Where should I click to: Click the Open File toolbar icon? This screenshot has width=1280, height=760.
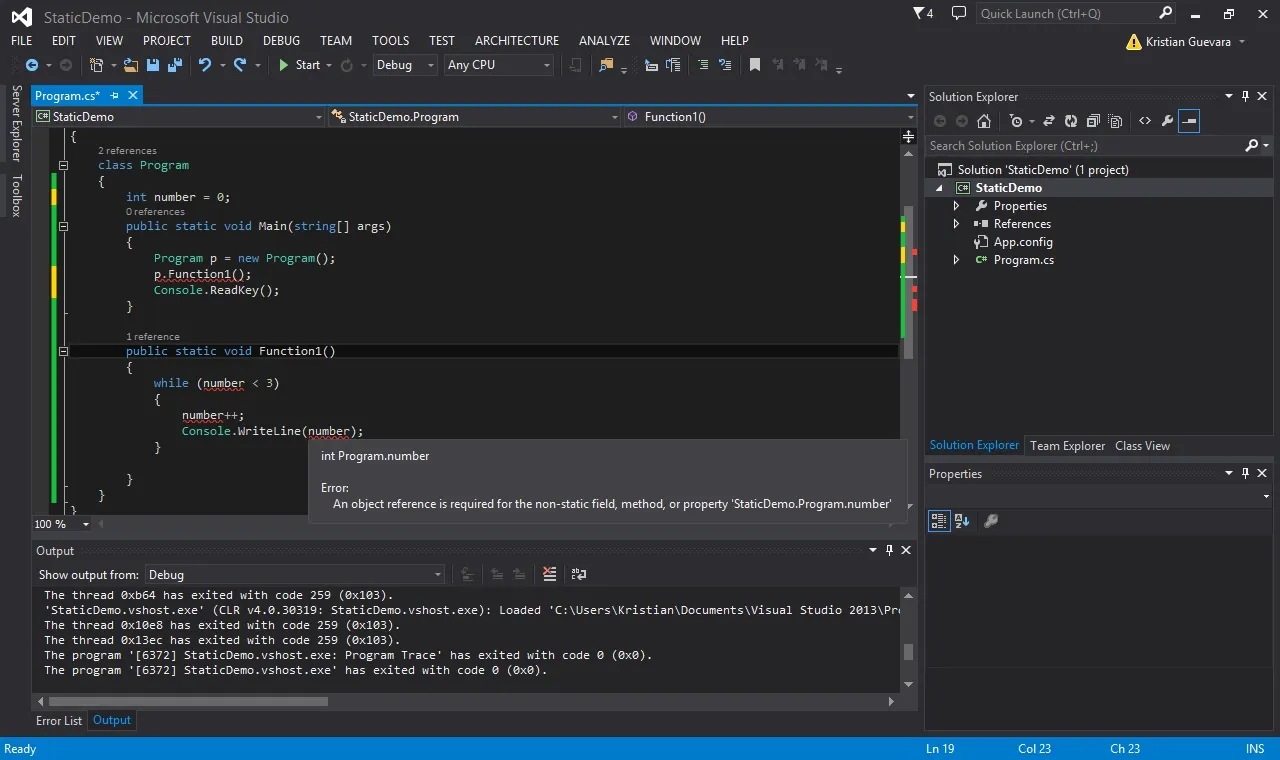coord(131,65)
